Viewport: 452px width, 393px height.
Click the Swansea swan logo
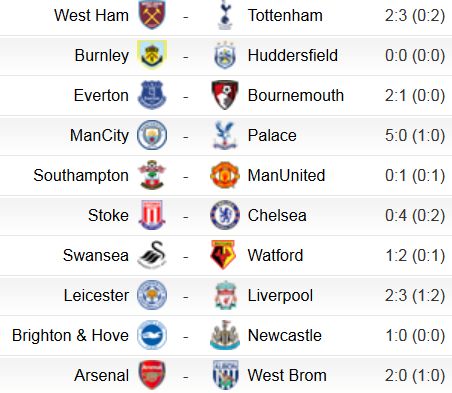(x=152, y=255)
